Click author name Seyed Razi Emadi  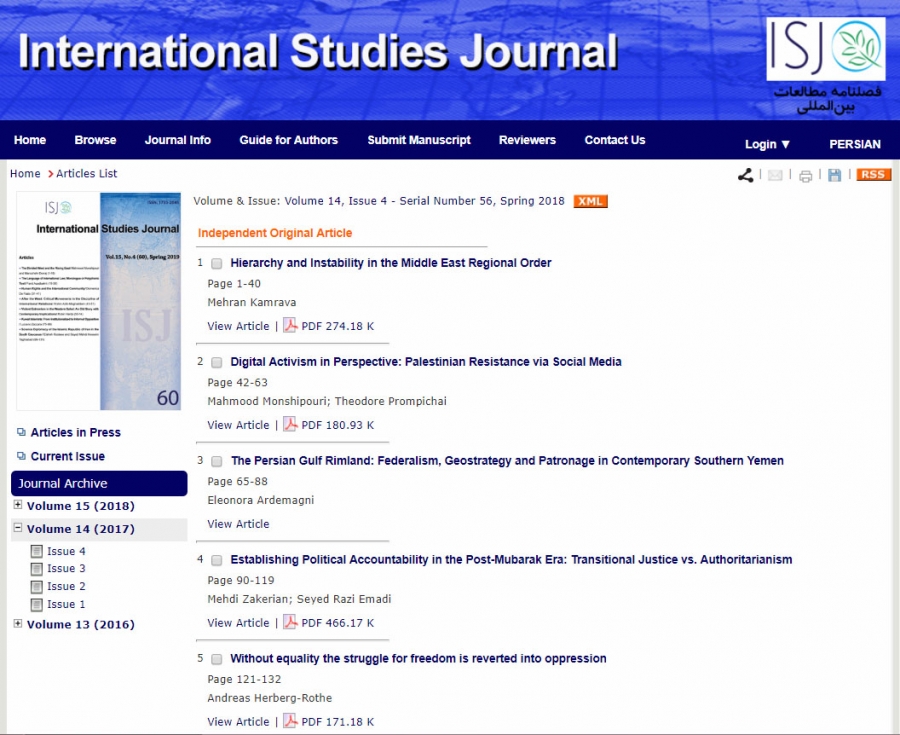(x=344, y=599)
